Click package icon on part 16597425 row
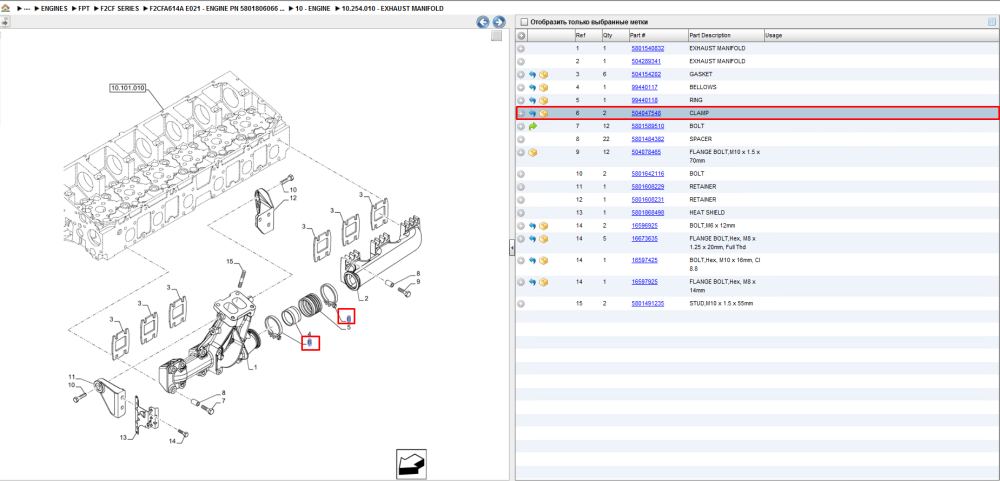Image resolution: width=1000 pixels, height=481 pixels. tap(543, 260)
